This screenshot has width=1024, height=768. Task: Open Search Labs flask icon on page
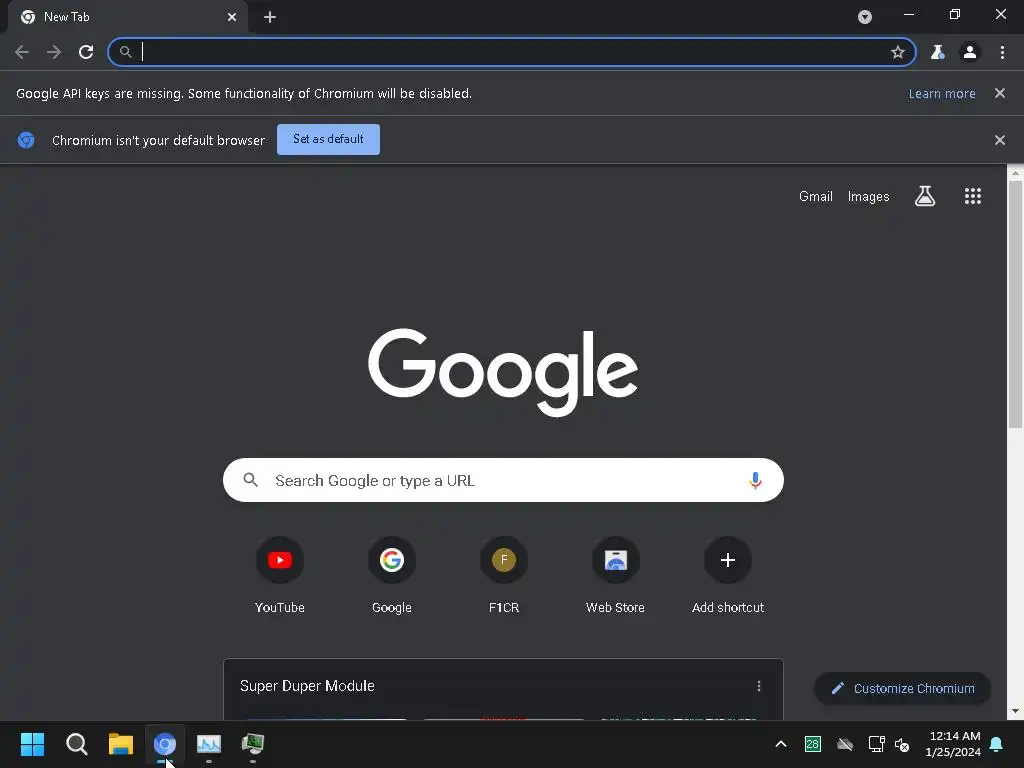pyautogui.click(x=925, y=196)
